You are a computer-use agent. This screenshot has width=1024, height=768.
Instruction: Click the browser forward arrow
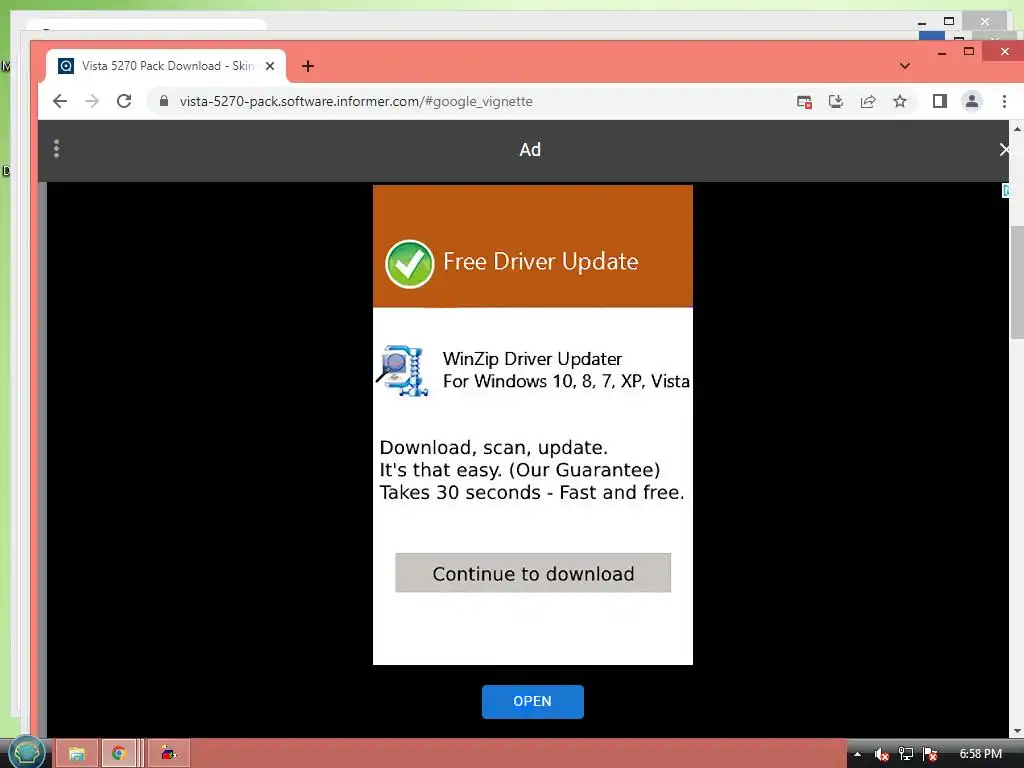pyautogui.click(x=92, y=101)
